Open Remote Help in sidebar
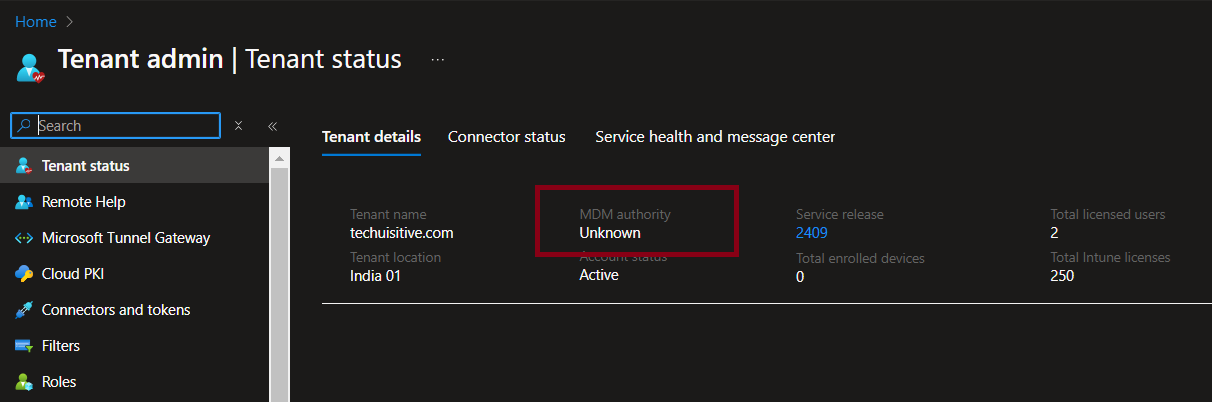The height and width of the screenshot is (405, 1212). [x=134, y=202]
